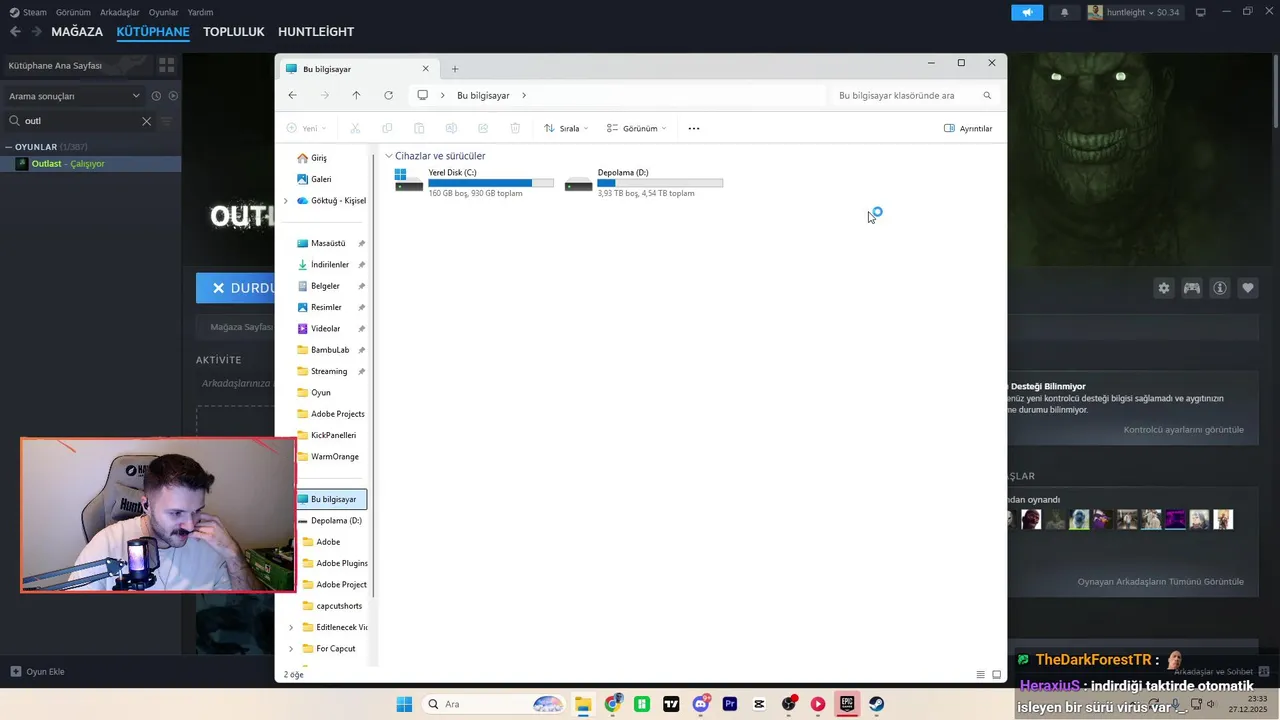This screenshot has height=720, width=1280.
Task: Click Oyun Ekle at bottom left
Action: pyautogui.click(x=37, y=671)
